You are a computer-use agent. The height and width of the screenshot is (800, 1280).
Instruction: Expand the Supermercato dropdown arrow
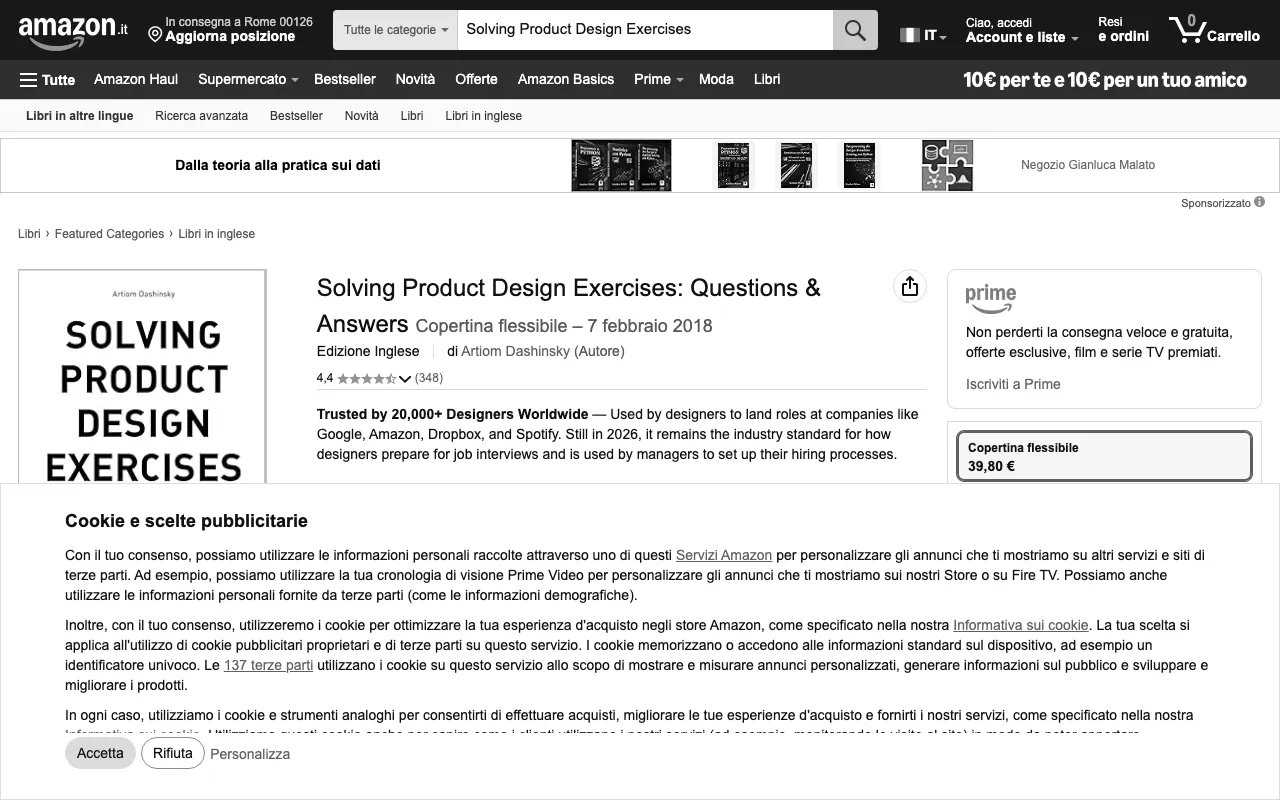click(295, 80)
